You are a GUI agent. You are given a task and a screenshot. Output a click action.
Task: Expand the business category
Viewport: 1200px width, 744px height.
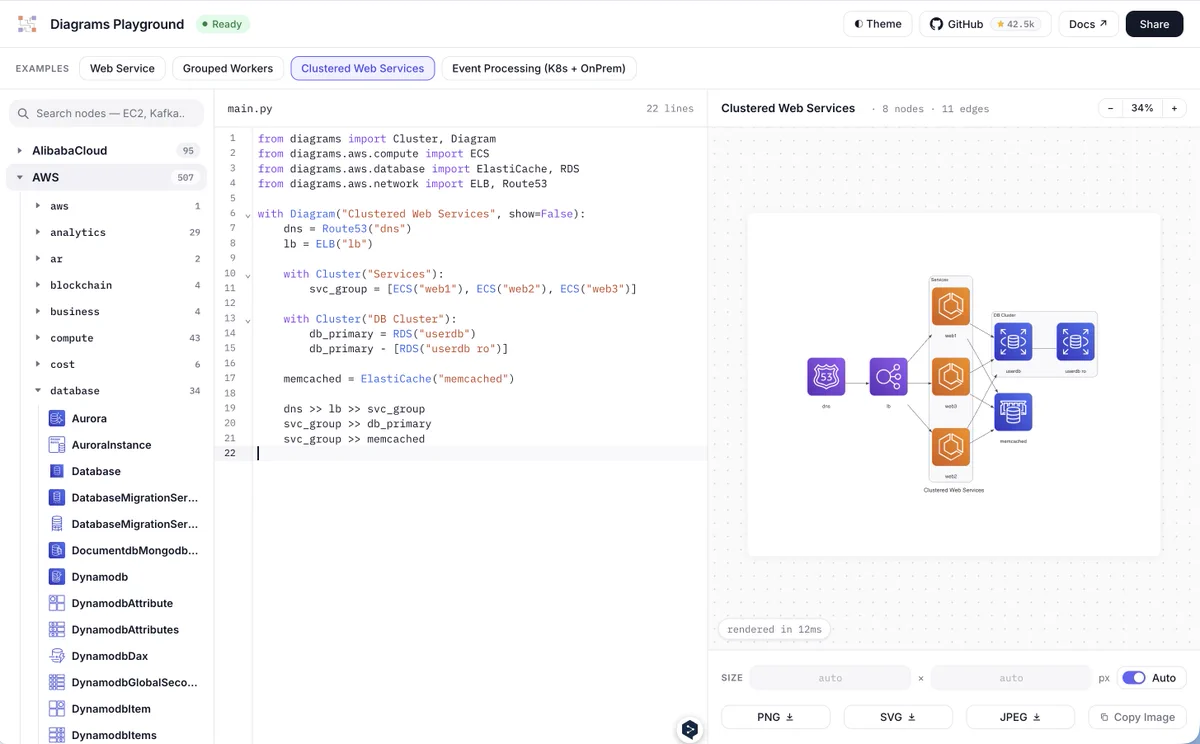[x=38, y=311]
